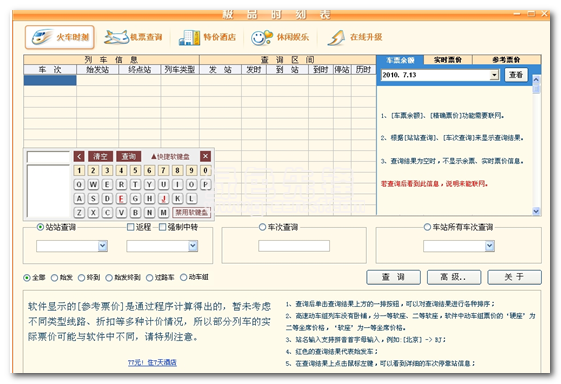Select the 始发 filter radio button
The height and width of the screenshot is (384, 561).
54,277
